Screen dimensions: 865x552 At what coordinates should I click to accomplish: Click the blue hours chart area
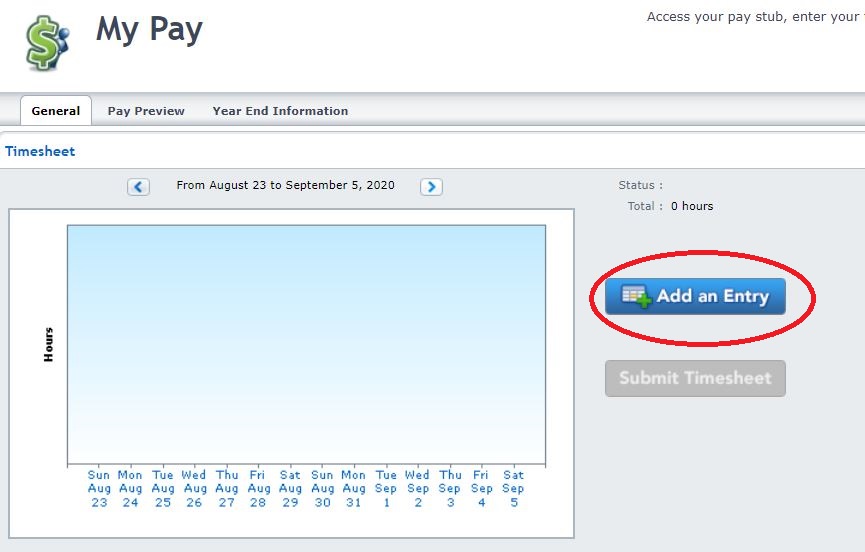click(x=306, y=344)
